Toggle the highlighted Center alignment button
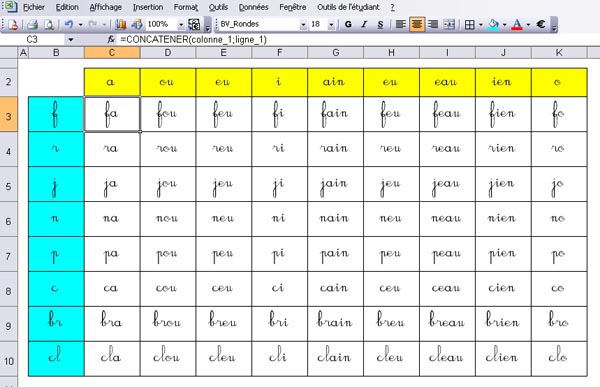 click(x=417, y=24)
